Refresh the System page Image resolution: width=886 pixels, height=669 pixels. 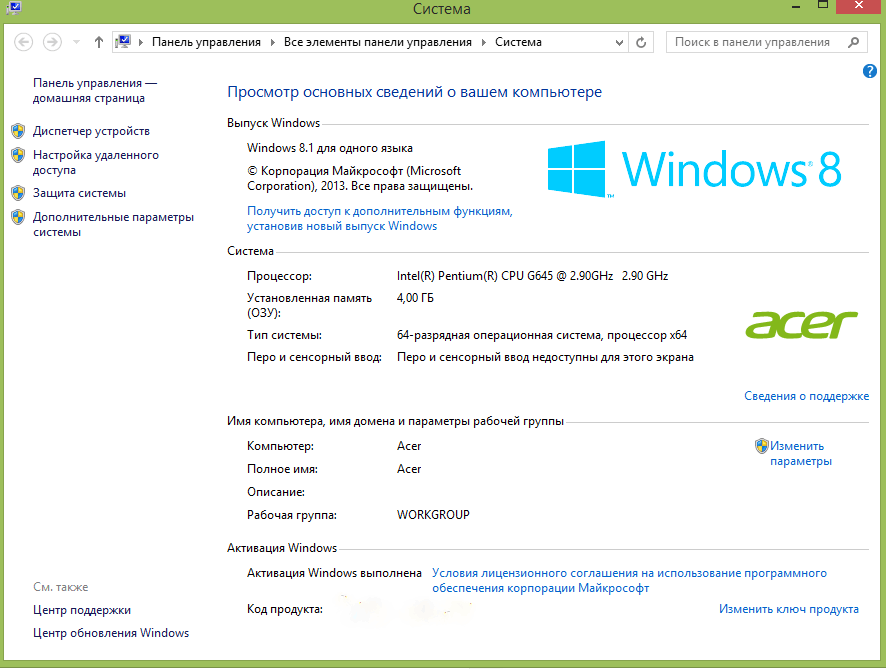coord(641,42)
